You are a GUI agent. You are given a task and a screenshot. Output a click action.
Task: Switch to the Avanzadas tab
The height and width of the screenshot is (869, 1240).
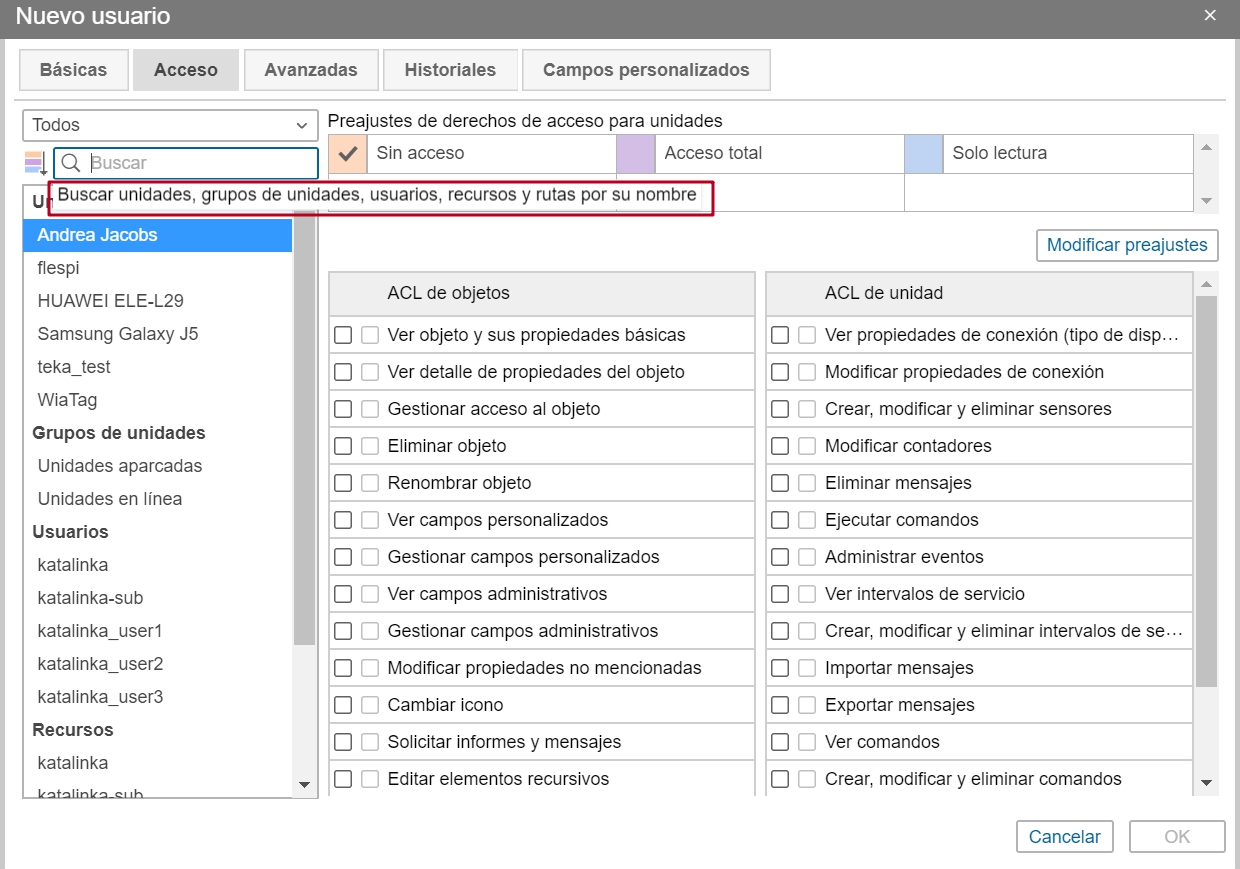311,70
